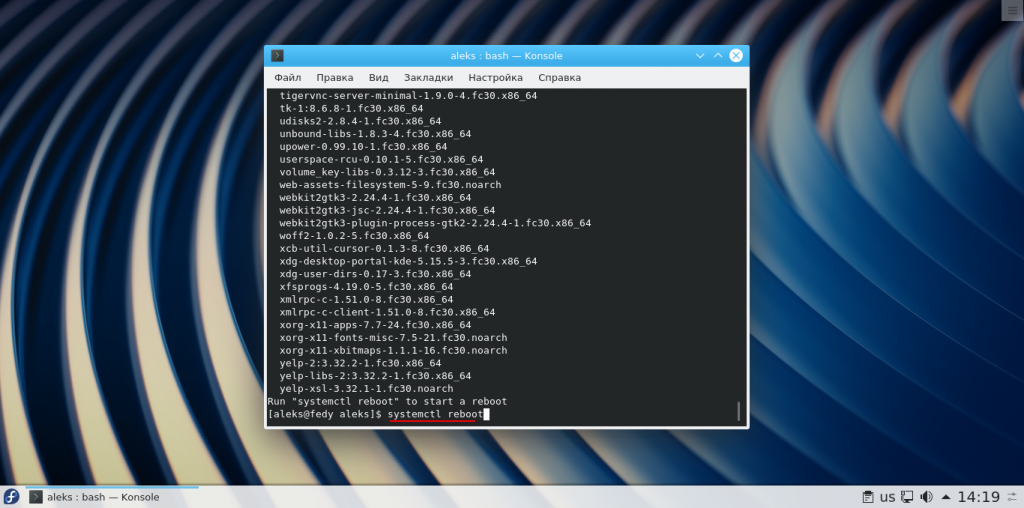Open the Справка menu
1024x508 pixels.
tap(559, 77)
